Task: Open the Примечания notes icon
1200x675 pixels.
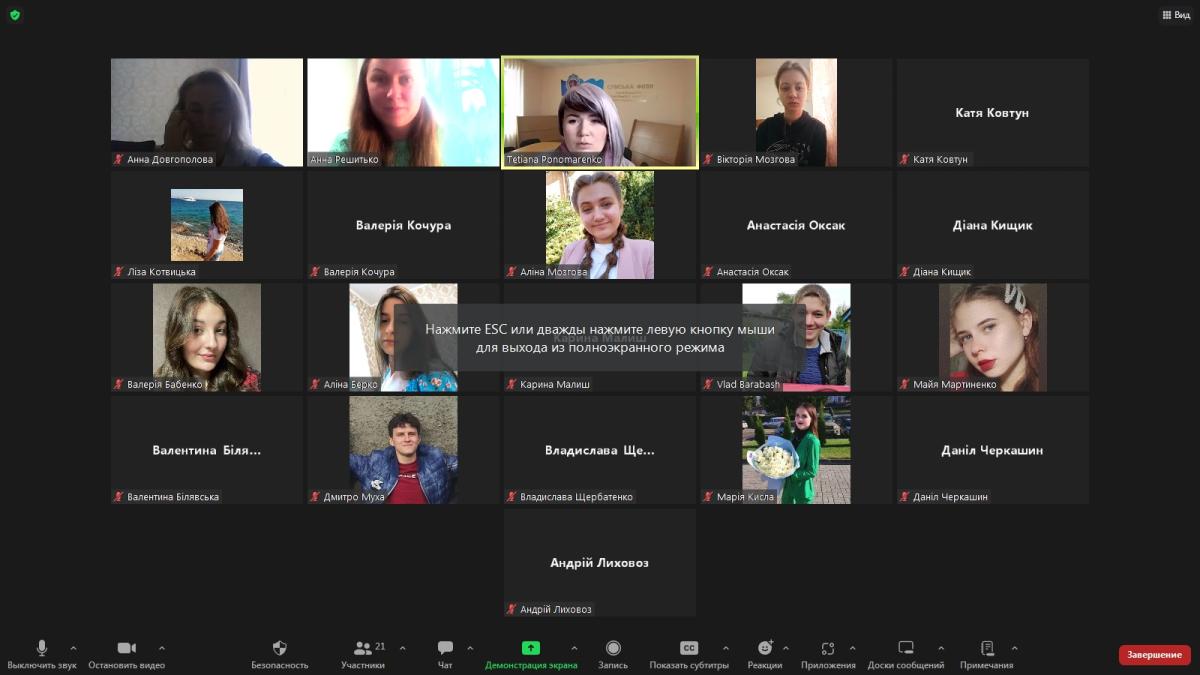Action: [987, 649]
